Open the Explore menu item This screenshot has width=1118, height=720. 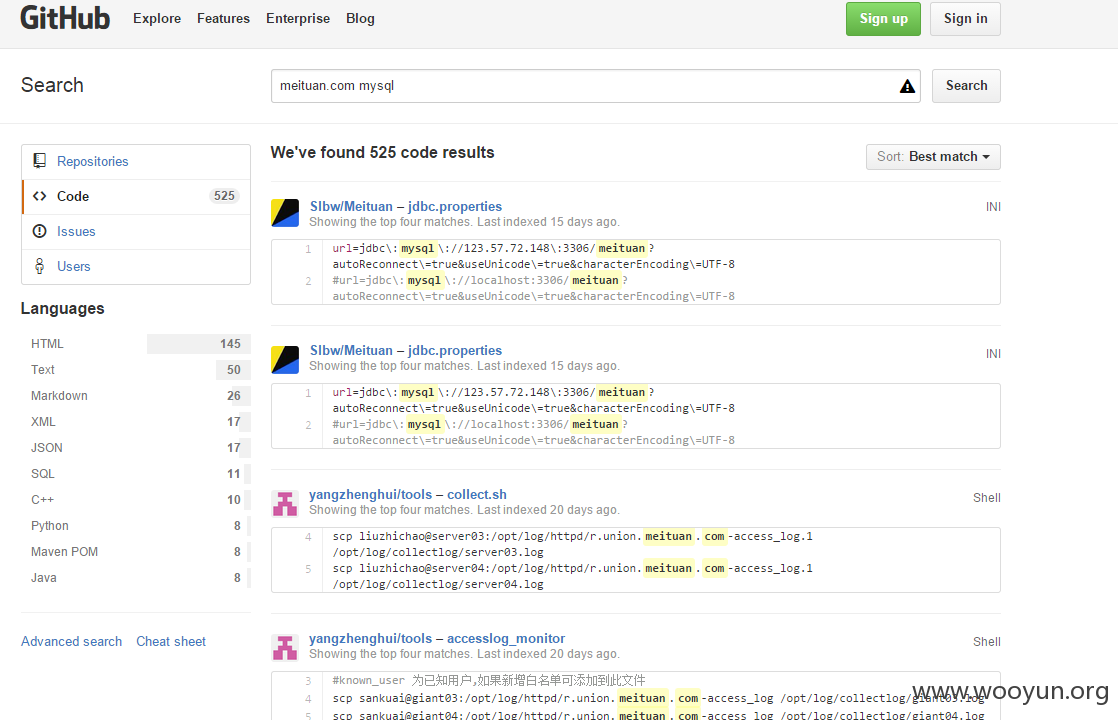coord(157,19)
